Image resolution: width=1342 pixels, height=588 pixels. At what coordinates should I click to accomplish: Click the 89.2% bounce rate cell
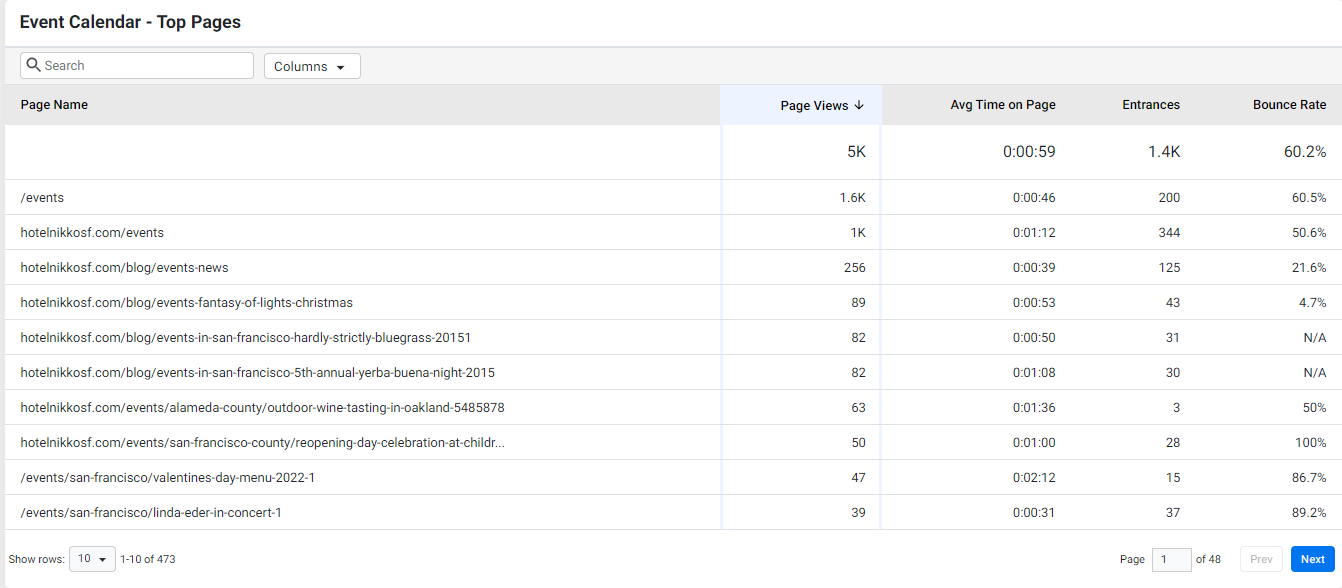1309,513
